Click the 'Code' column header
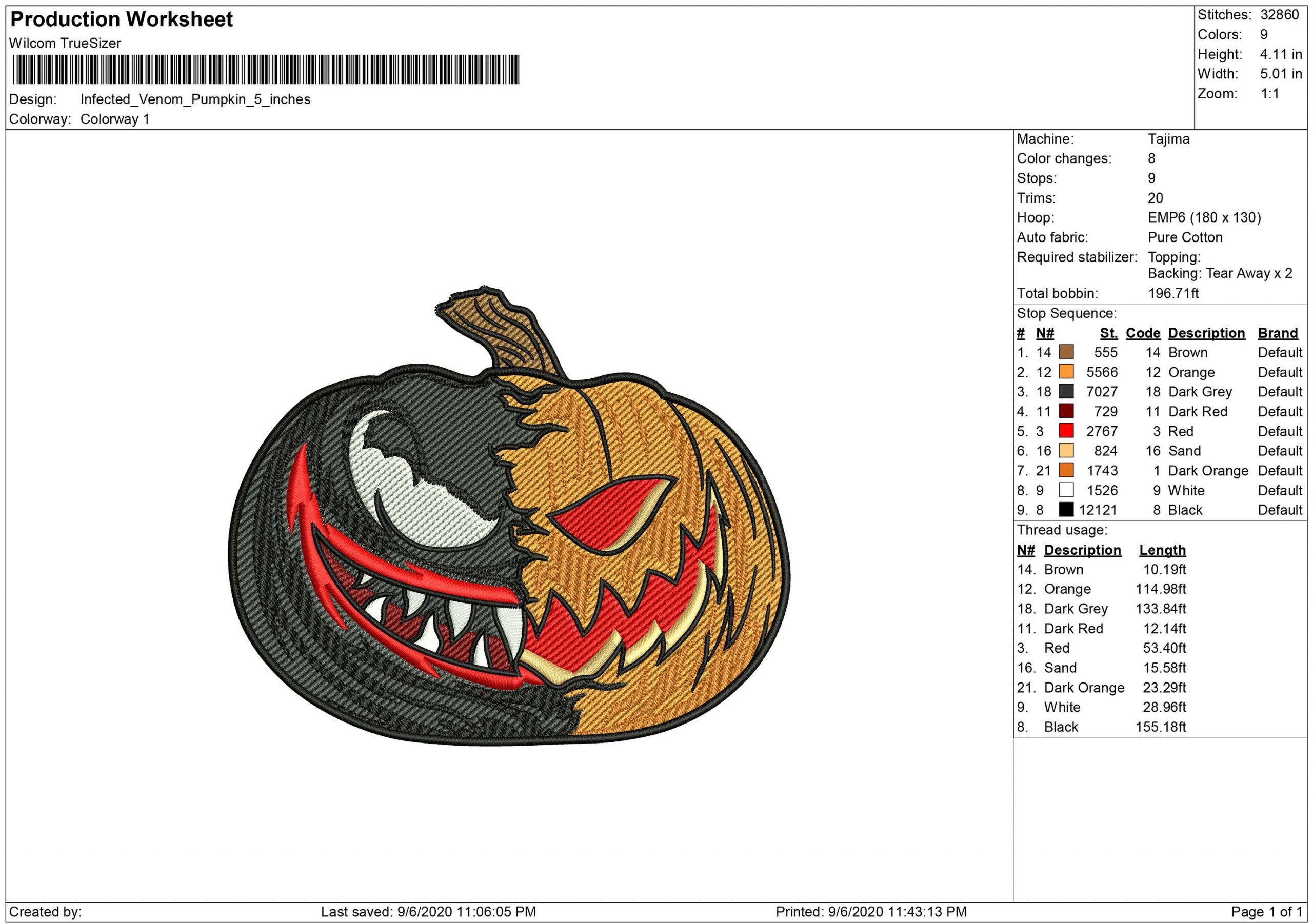1313x924 pixels. tap(1143, 333)
